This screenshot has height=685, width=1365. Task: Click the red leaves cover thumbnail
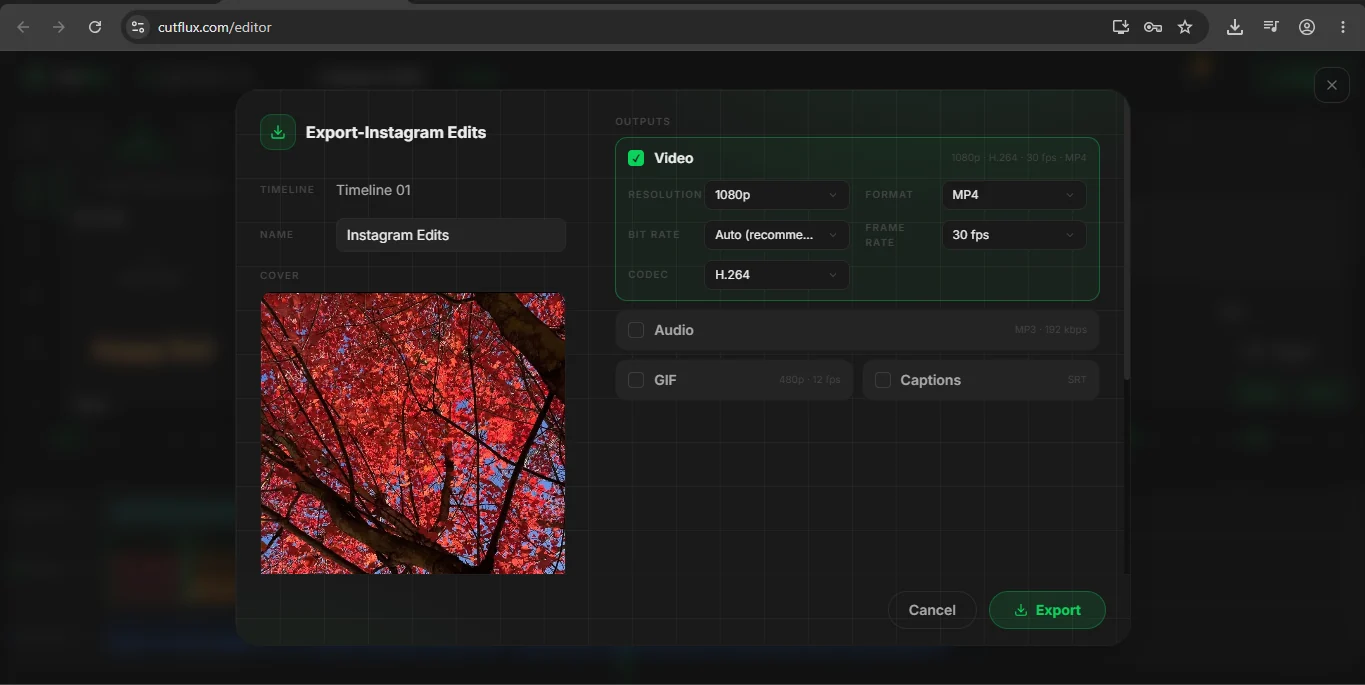413,433
